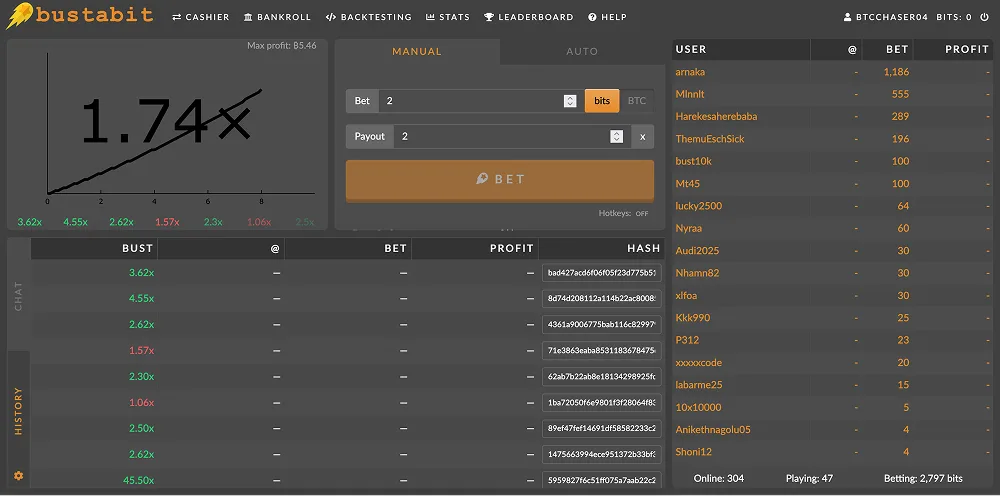Click the bustabit logo in the header
The height and width of the screenshot is (496, 1000).
80,16
